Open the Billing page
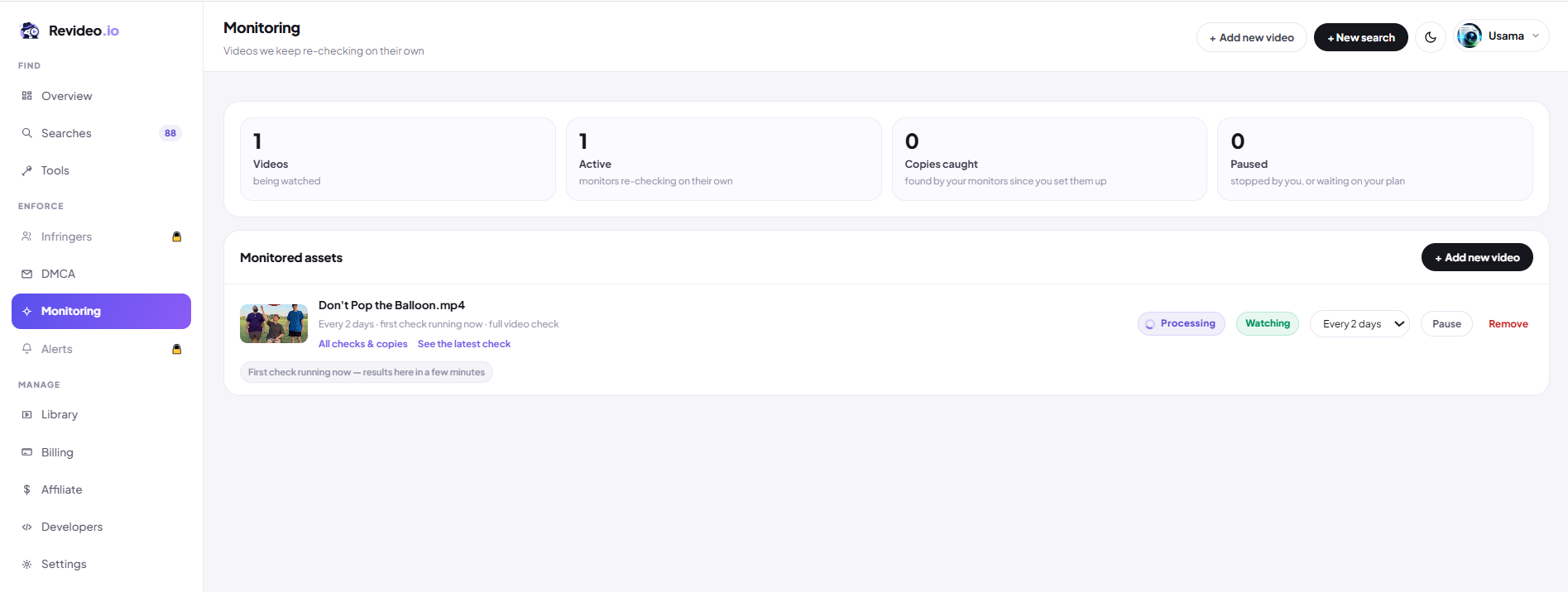Screen dimensions: 1568x592 click(x=101, y=452)
